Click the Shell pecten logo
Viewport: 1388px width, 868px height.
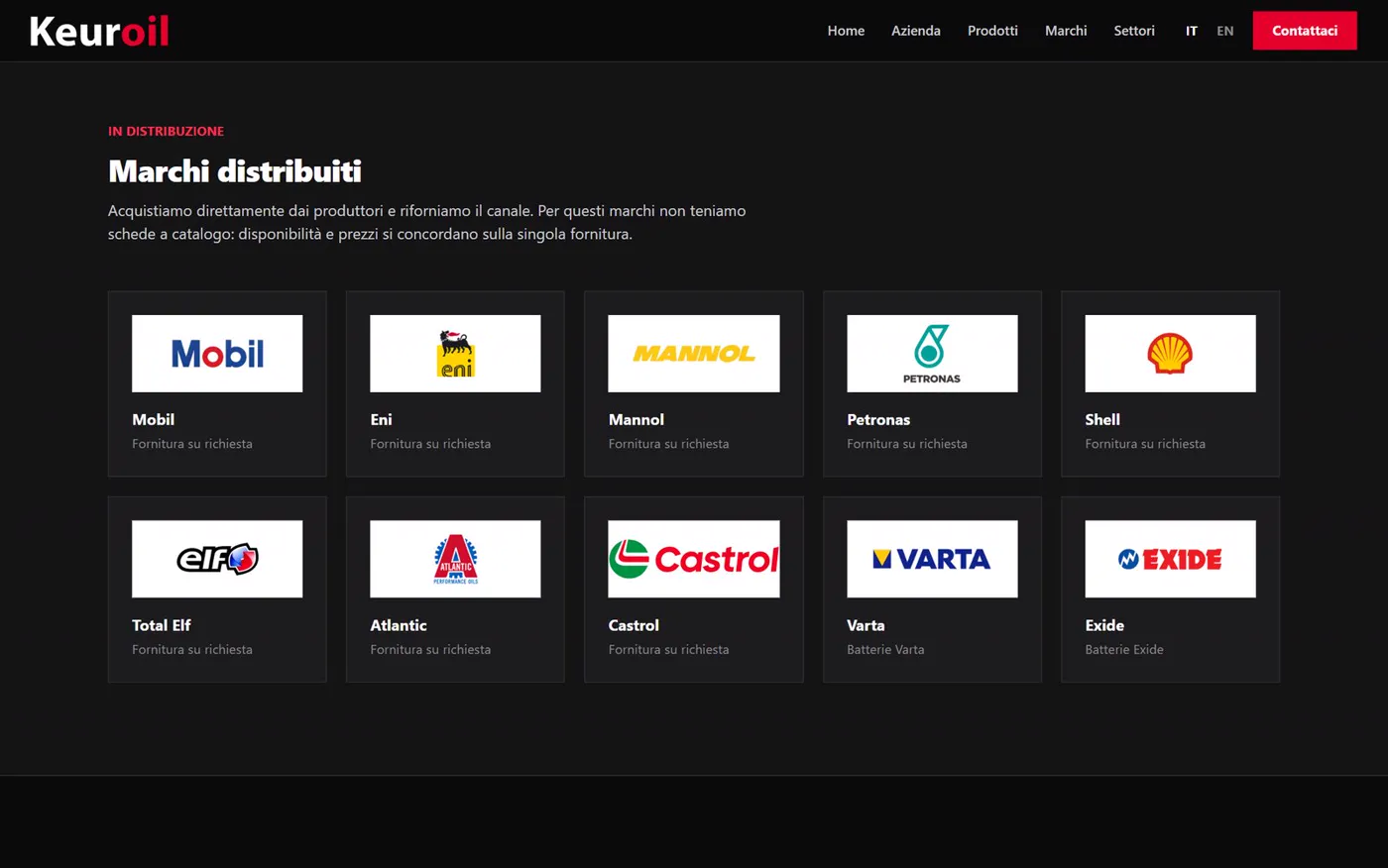pyautogui.click(x=1170, y=354)
